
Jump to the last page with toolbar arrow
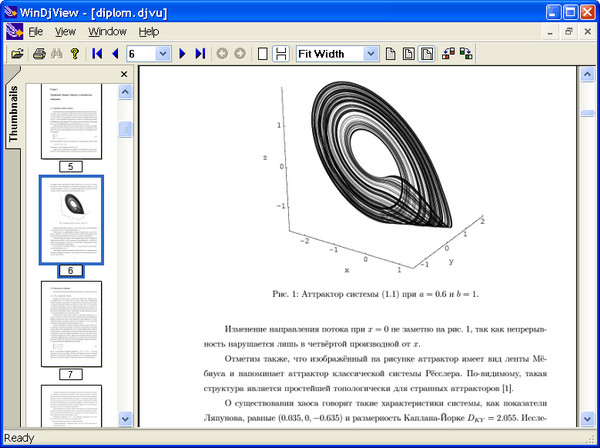(200, 53)
